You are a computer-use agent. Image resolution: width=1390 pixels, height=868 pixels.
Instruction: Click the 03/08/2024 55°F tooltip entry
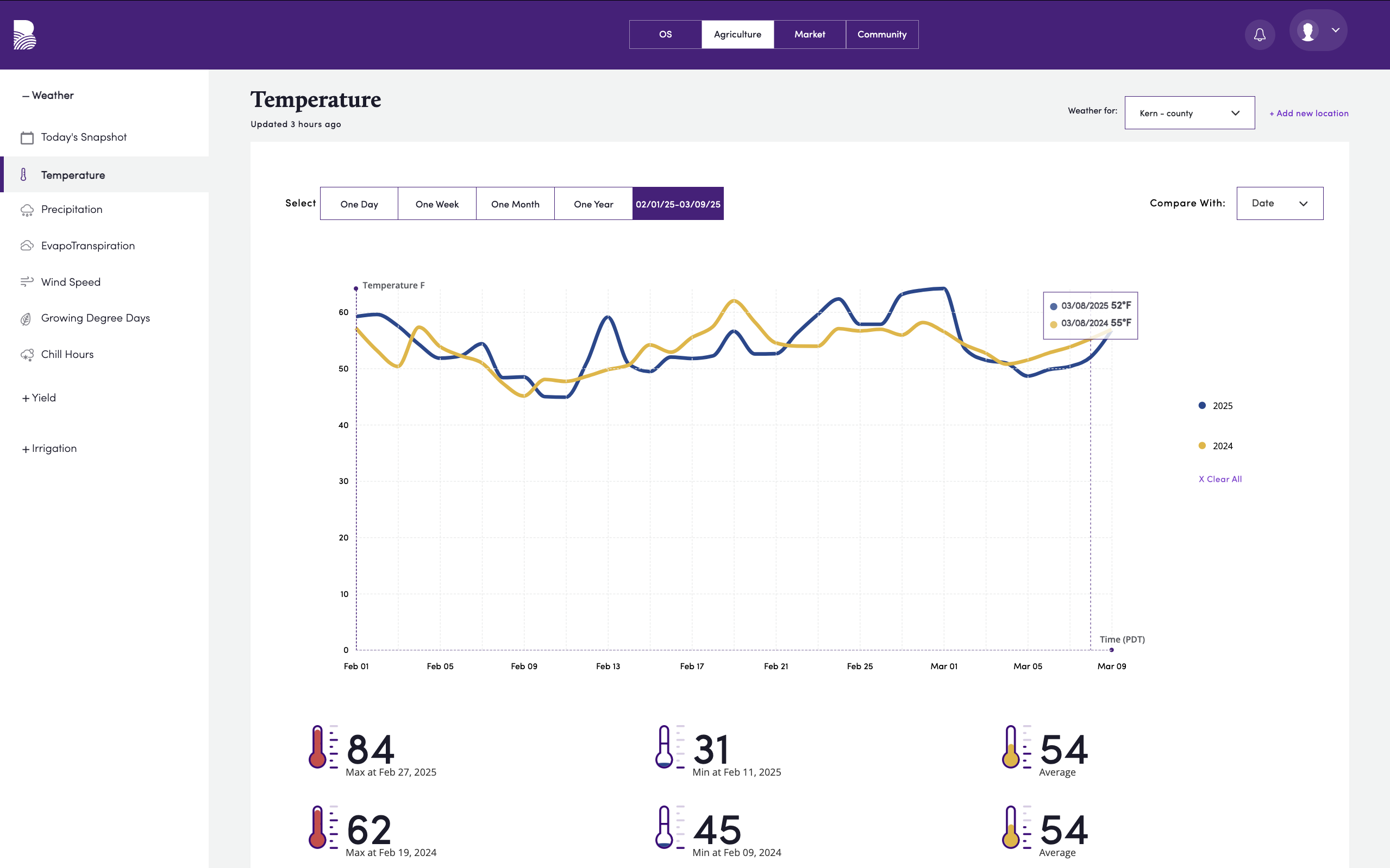click(1090, 323)
